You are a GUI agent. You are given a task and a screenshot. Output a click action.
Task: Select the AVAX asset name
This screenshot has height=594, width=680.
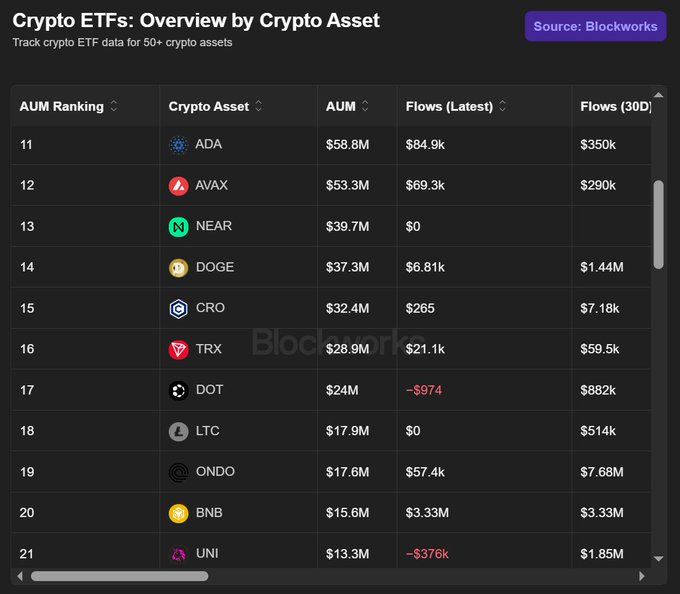[211, 185]
